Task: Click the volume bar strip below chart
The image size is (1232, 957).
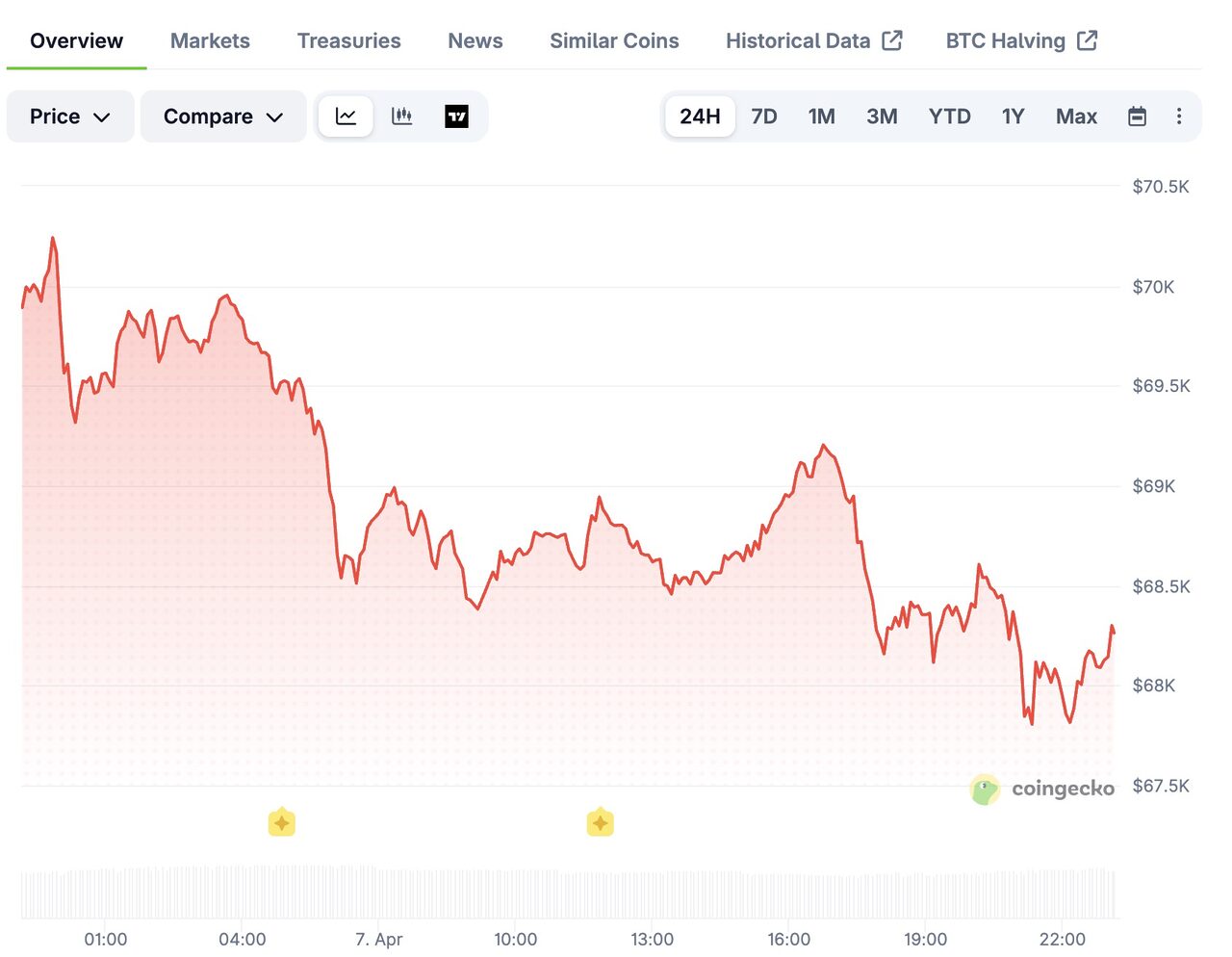Action: (x=568, y=893)
